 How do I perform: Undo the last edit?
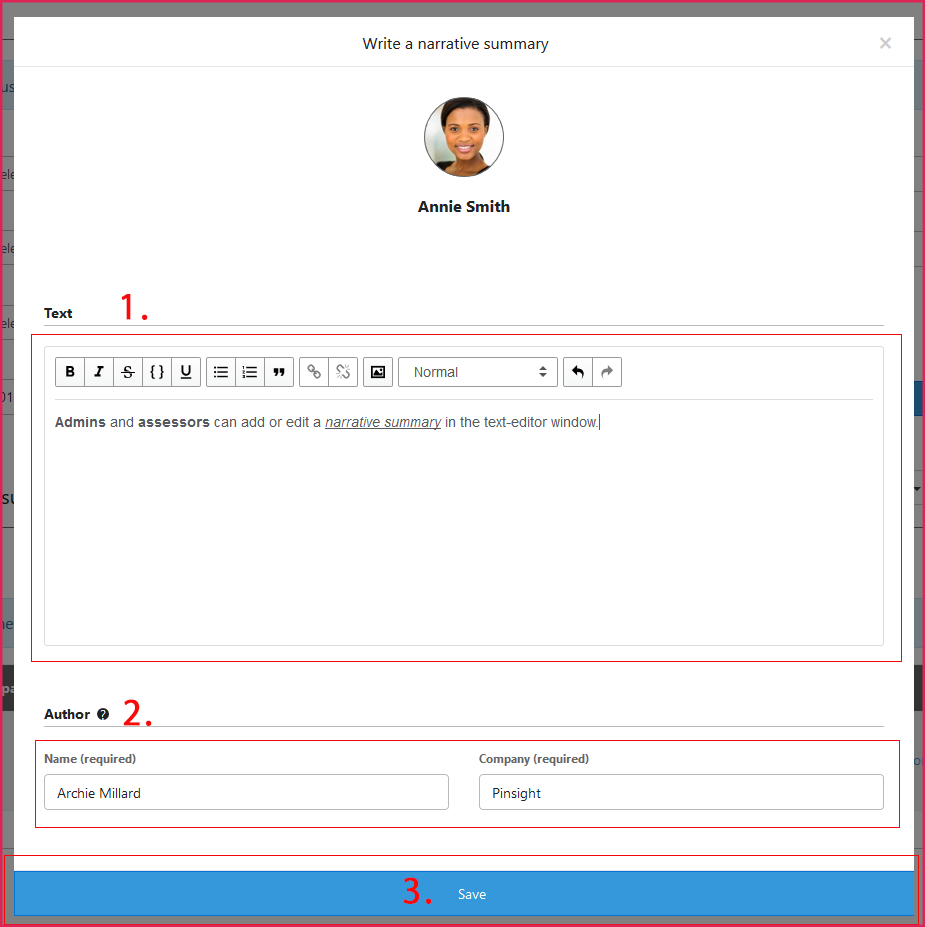pyautogui.click(x=578, y=372)
